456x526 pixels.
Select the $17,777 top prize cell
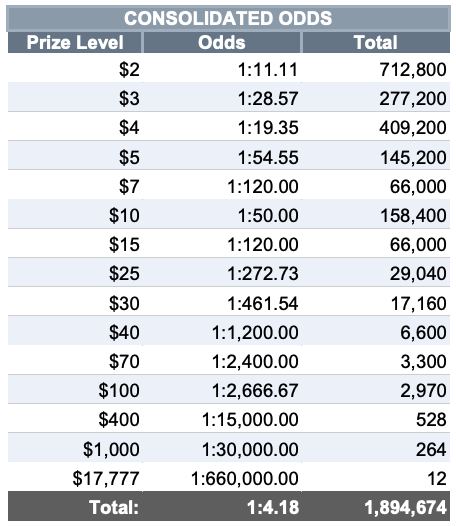click(x=75, y=477)
